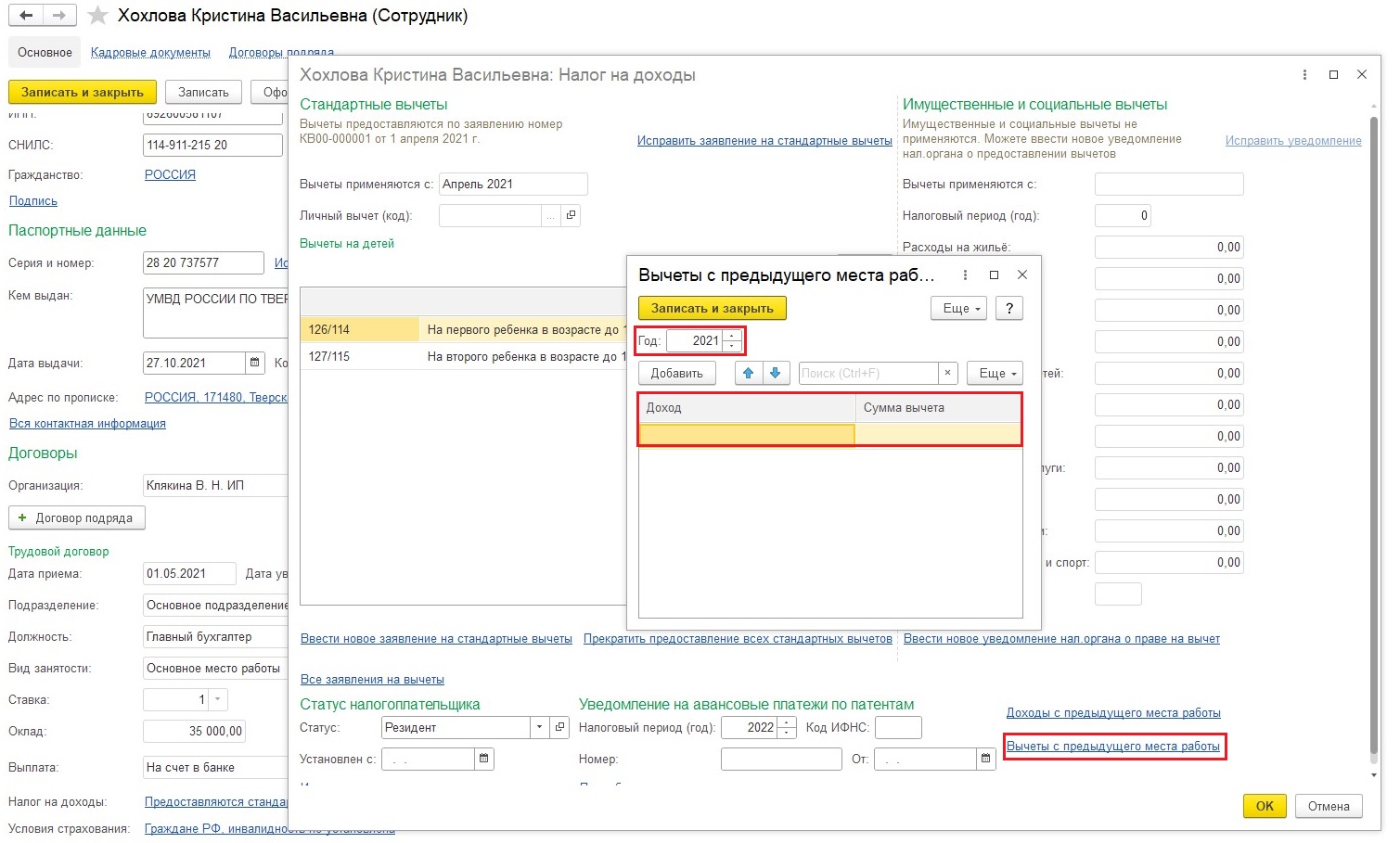Open kebab menu of Вычеты с предыдущего места dialog
1400x843 pixels.
965,275
